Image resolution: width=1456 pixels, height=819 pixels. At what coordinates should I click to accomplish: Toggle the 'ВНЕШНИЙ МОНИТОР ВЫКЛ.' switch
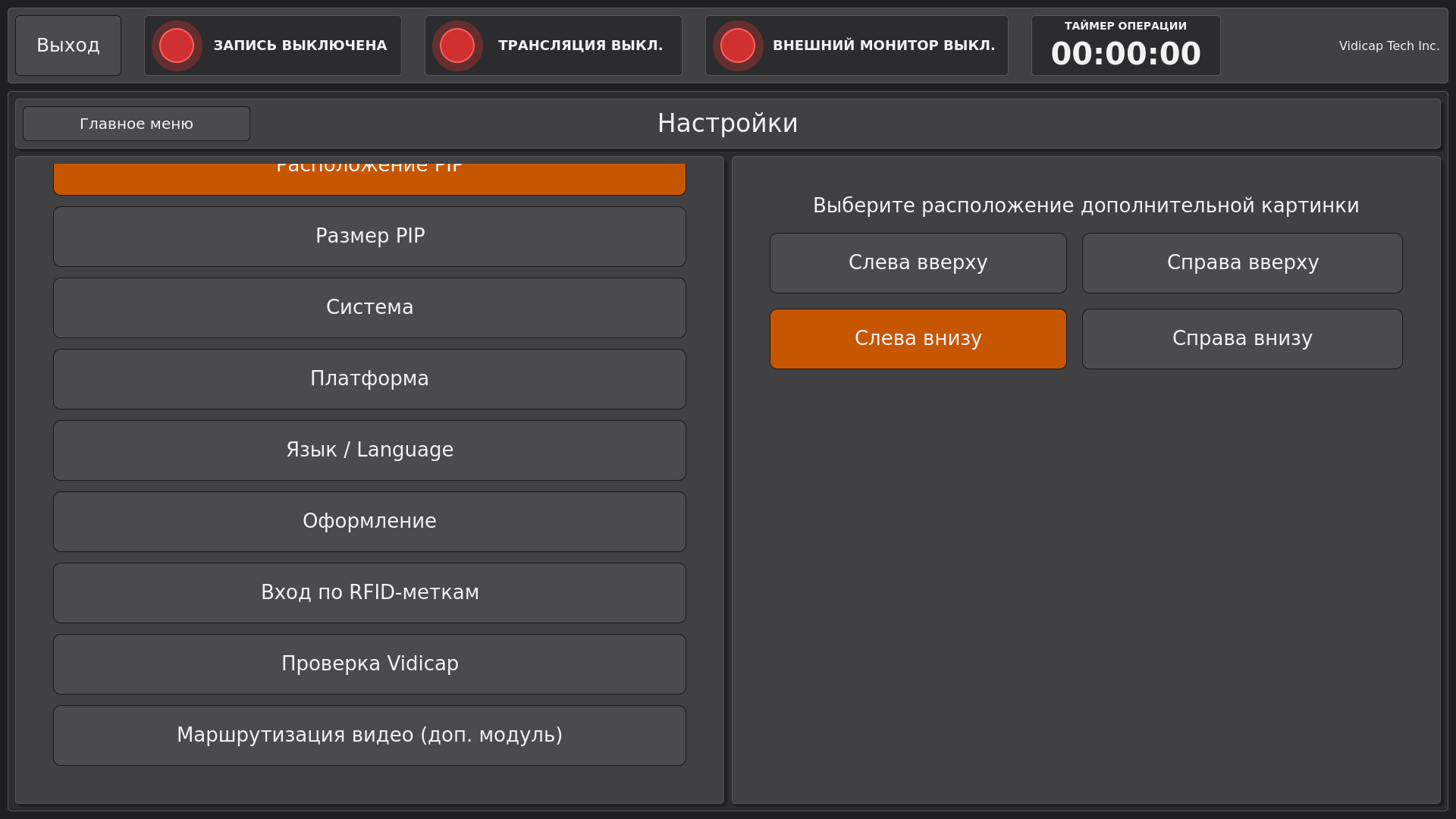(x=857, y=45)
